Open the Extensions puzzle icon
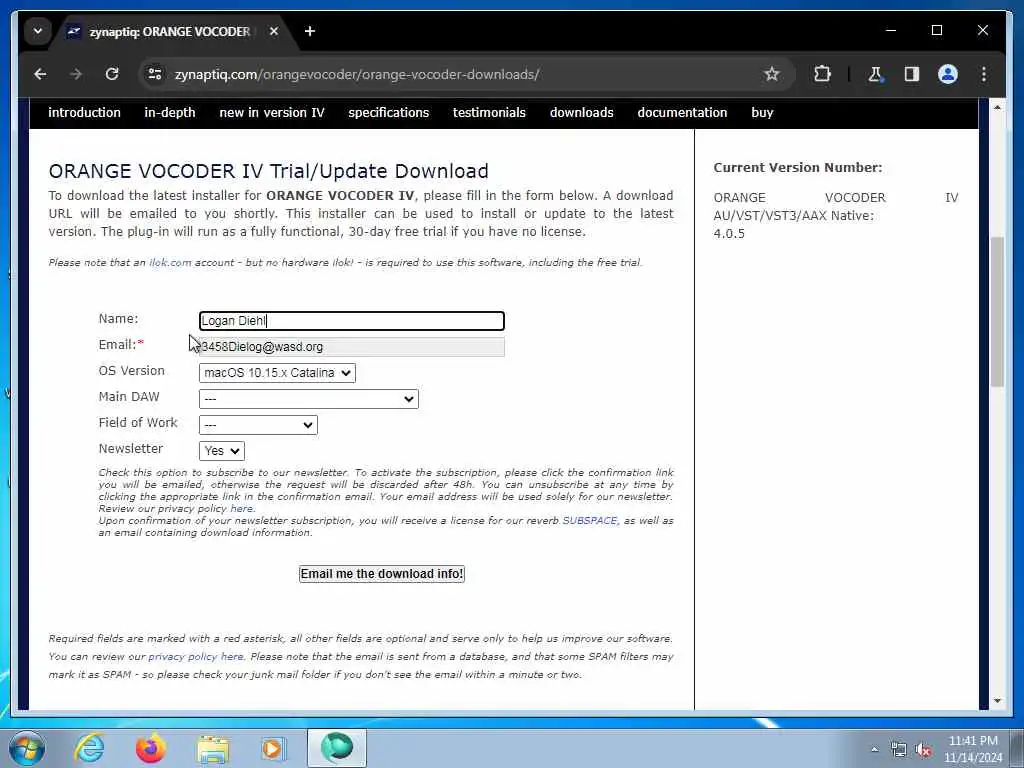This screenshot has width=1024, height=768. click(822, 74)
